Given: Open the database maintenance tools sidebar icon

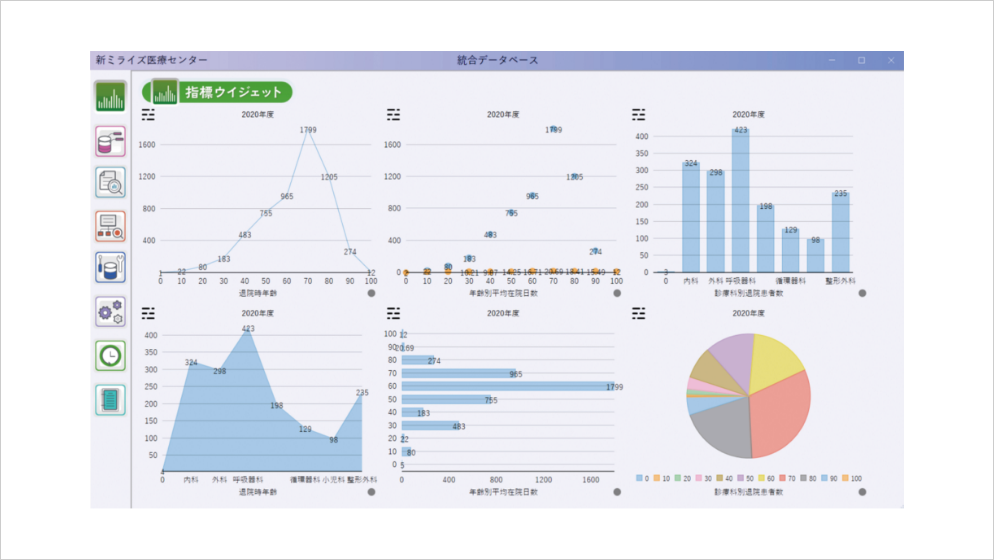Looking at the screenshot, I should [x=110, y=268].
